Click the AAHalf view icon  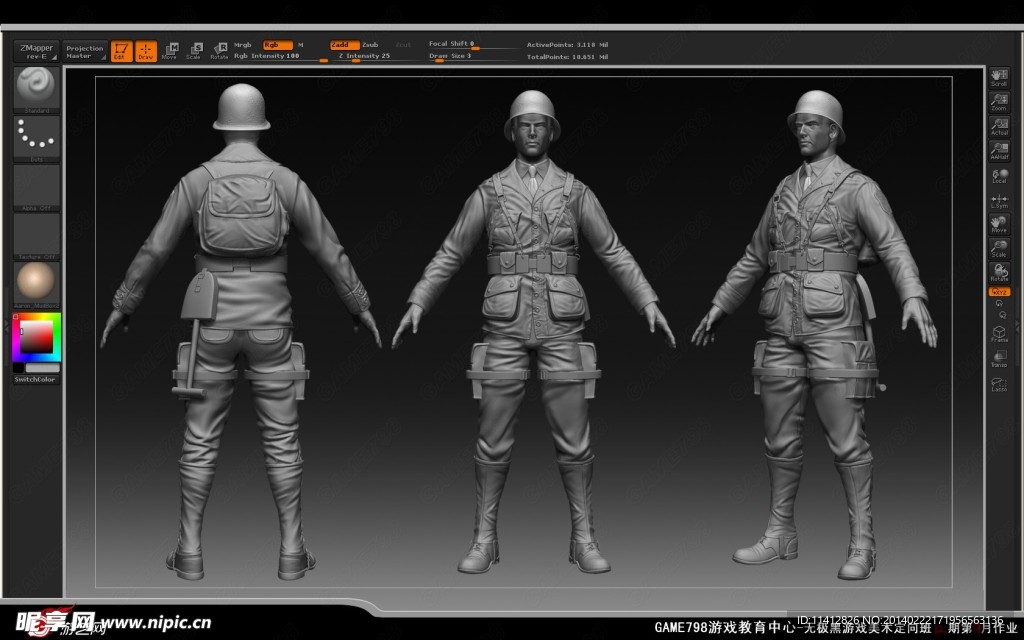click(x=998, y=150)
